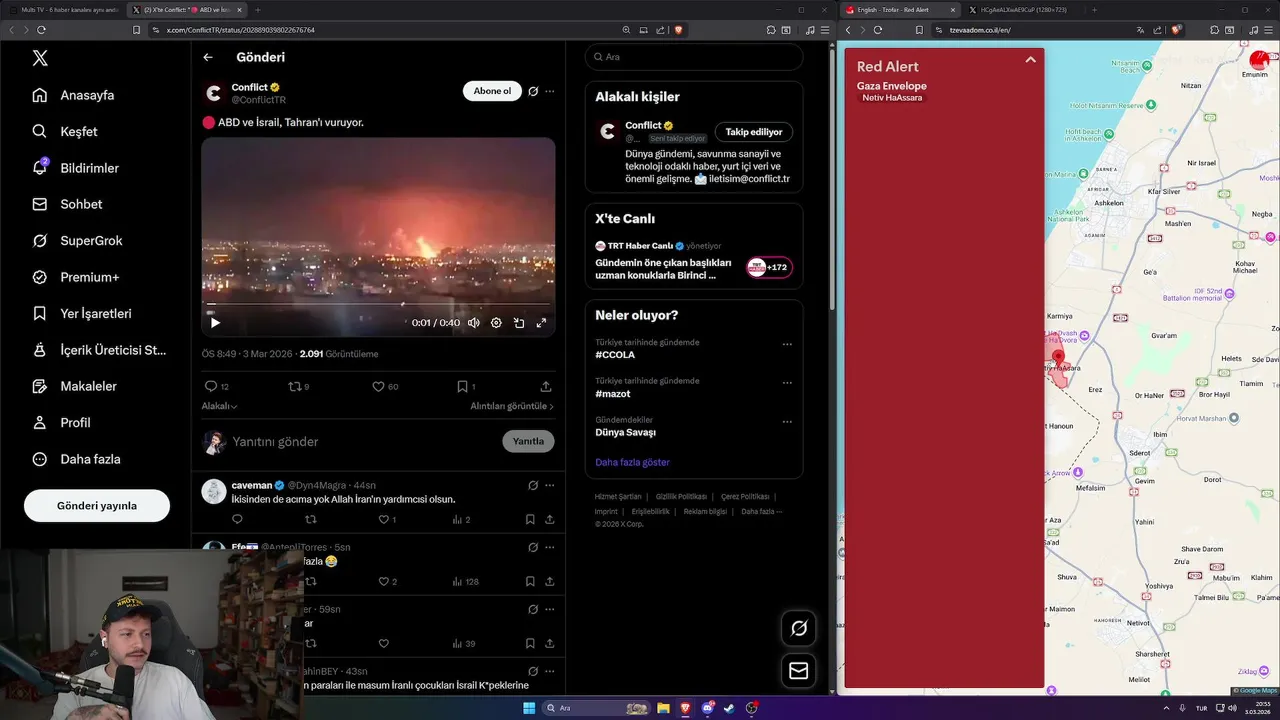Open Daha fazla göster trends link
This screenshot has height=720, width=1280.
[x=632, y=462]
